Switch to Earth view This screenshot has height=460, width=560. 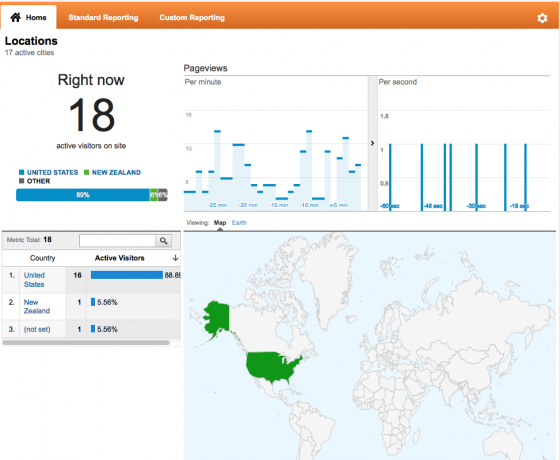[239, 222]
